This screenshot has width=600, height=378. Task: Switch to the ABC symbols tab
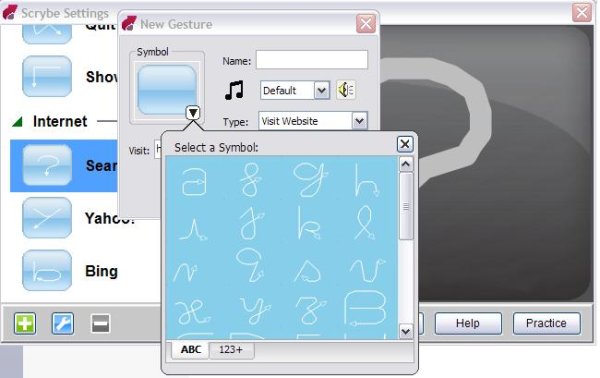(x=191, y=350)
